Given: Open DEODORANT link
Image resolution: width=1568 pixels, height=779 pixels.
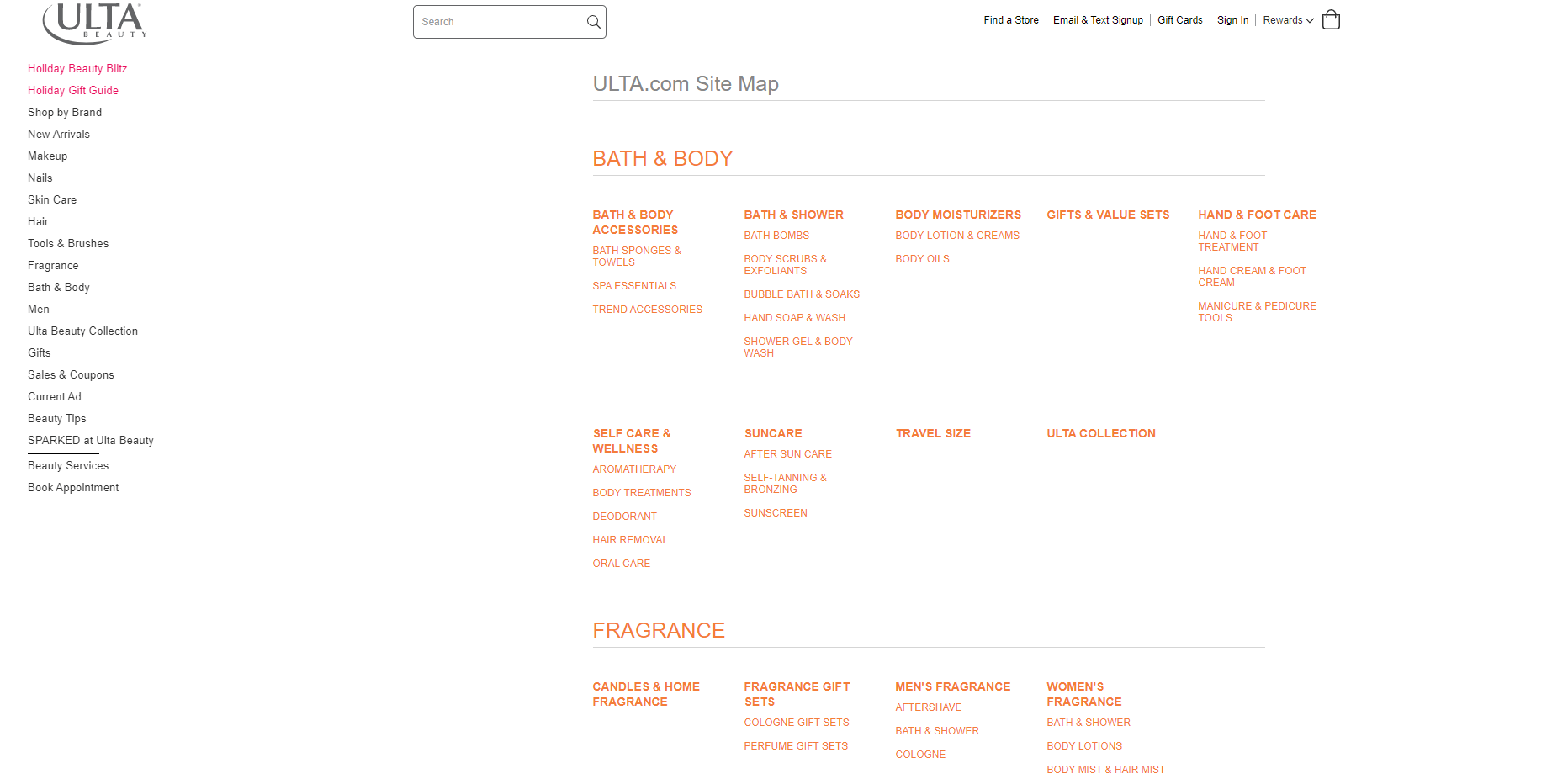Looking at the screenshot, I should [x=624, y=517].
